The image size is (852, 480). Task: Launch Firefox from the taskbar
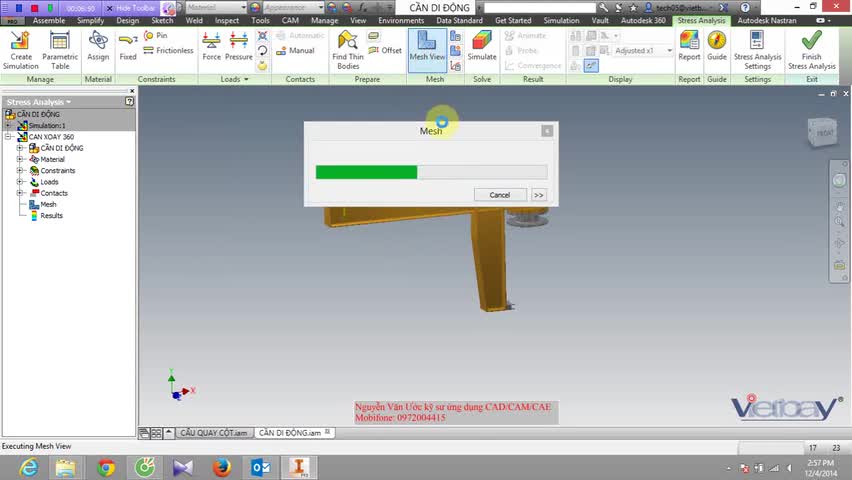(x=222, y=467)
